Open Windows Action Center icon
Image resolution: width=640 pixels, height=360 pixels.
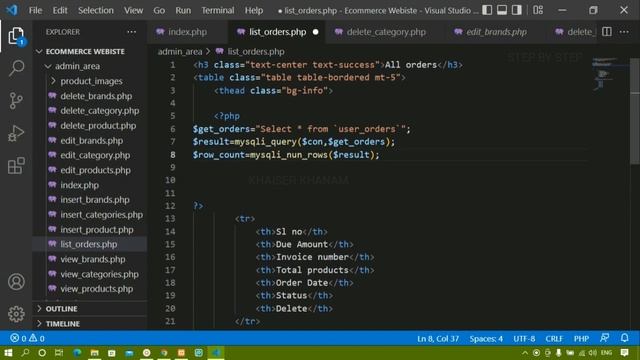pos(624,353)
